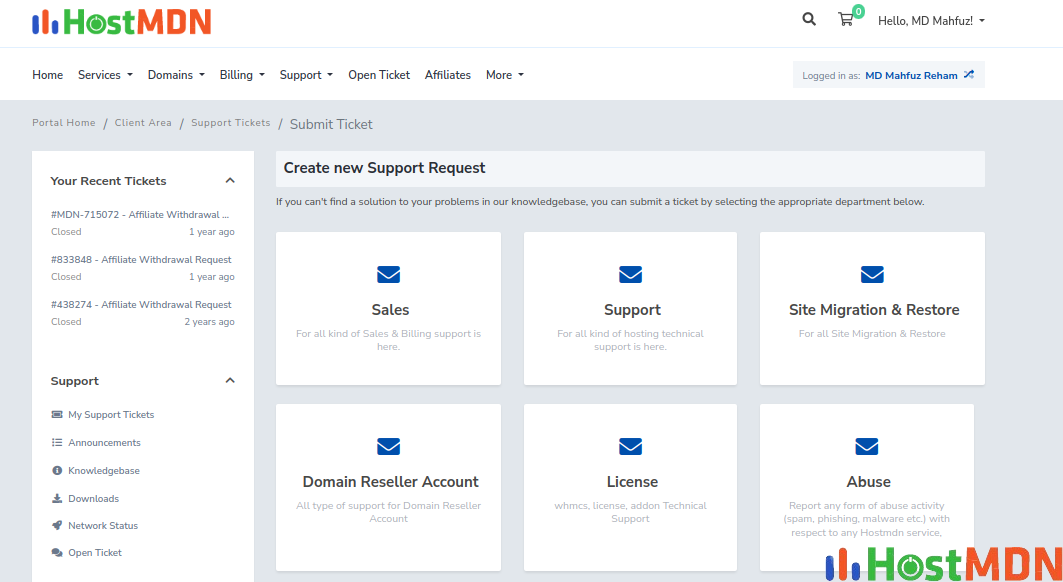Viewport: 1063px width, 582px height.
Task: Click the Knowledgebase info icon
Action: pos(57,470)
